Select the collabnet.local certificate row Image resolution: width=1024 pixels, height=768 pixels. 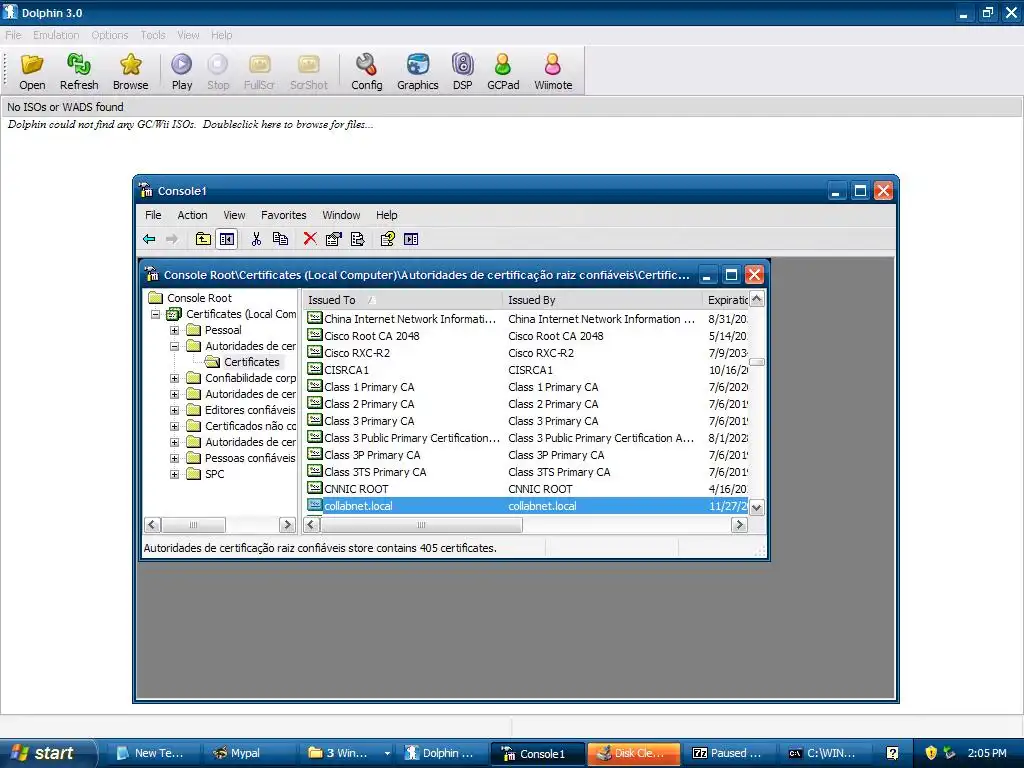point(527,505)
